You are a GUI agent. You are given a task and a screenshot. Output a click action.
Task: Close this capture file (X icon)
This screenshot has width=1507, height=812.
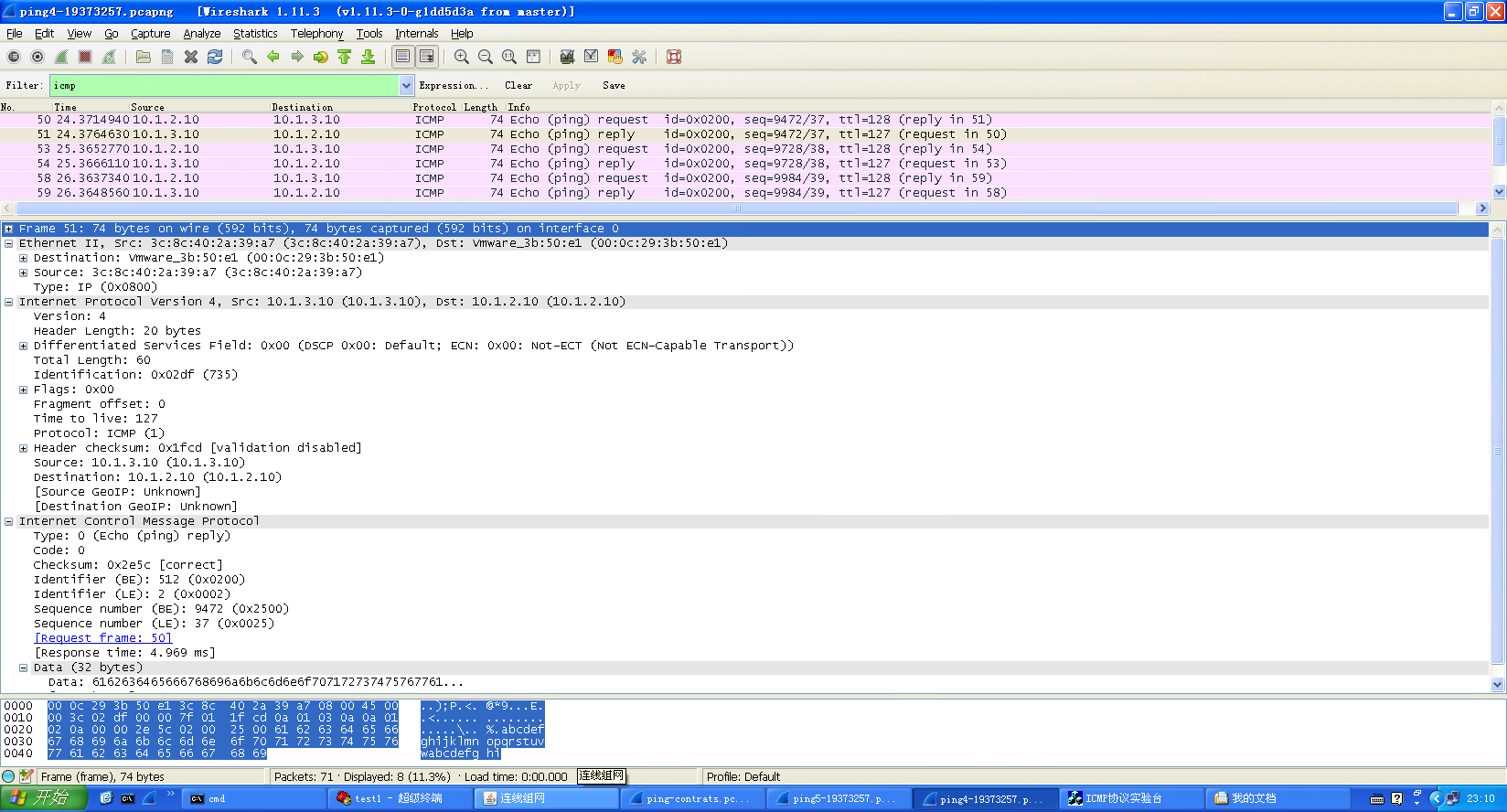[191, 57]
